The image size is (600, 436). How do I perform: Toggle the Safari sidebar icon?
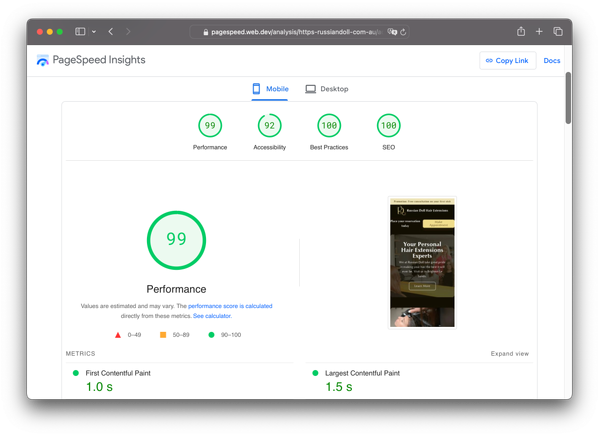pyautogui.click(x=80, y=31)
